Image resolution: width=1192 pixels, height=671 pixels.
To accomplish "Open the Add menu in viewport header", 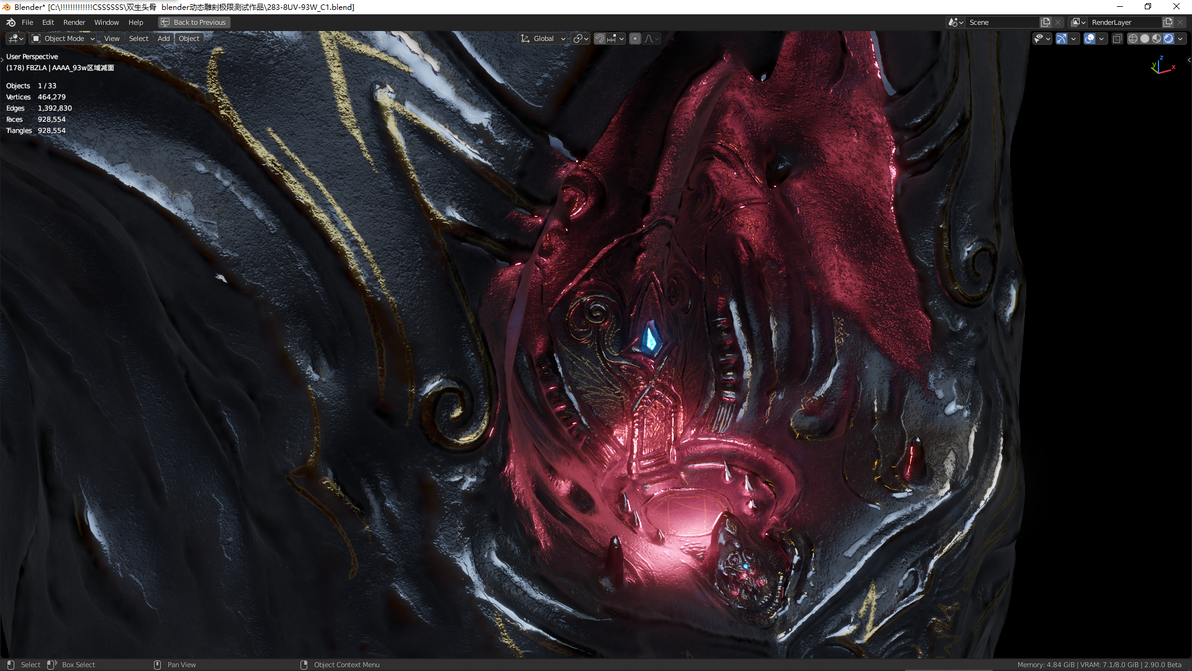I will coord(163,39).
